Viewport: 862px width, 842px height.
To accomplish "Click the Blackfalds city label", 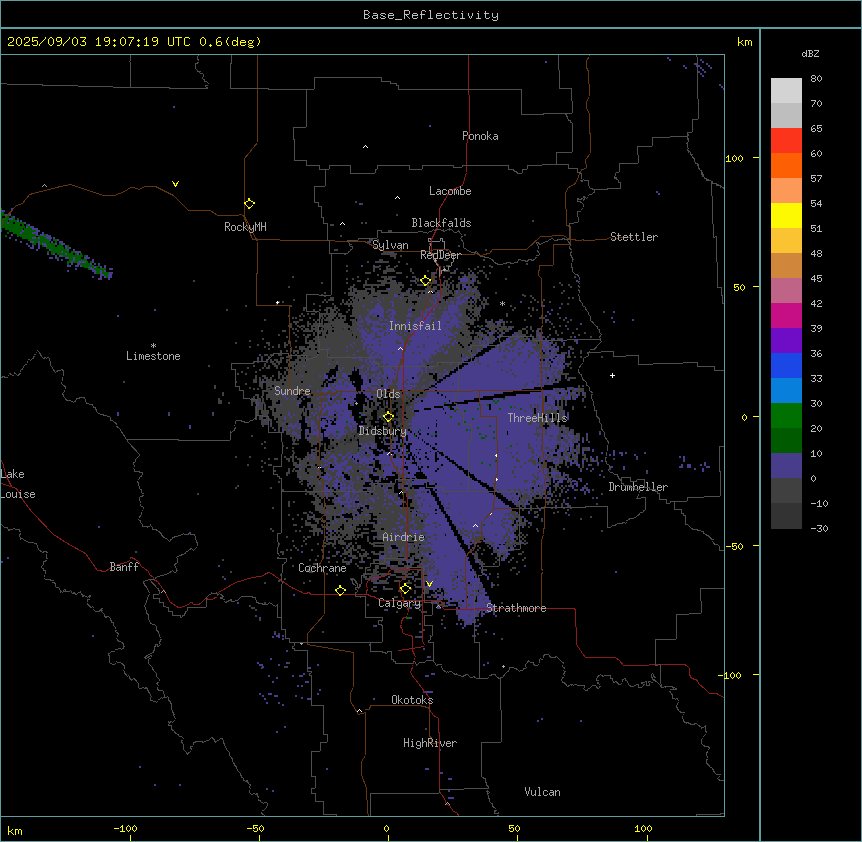I will pyautogui.click(x=441, y=223).
